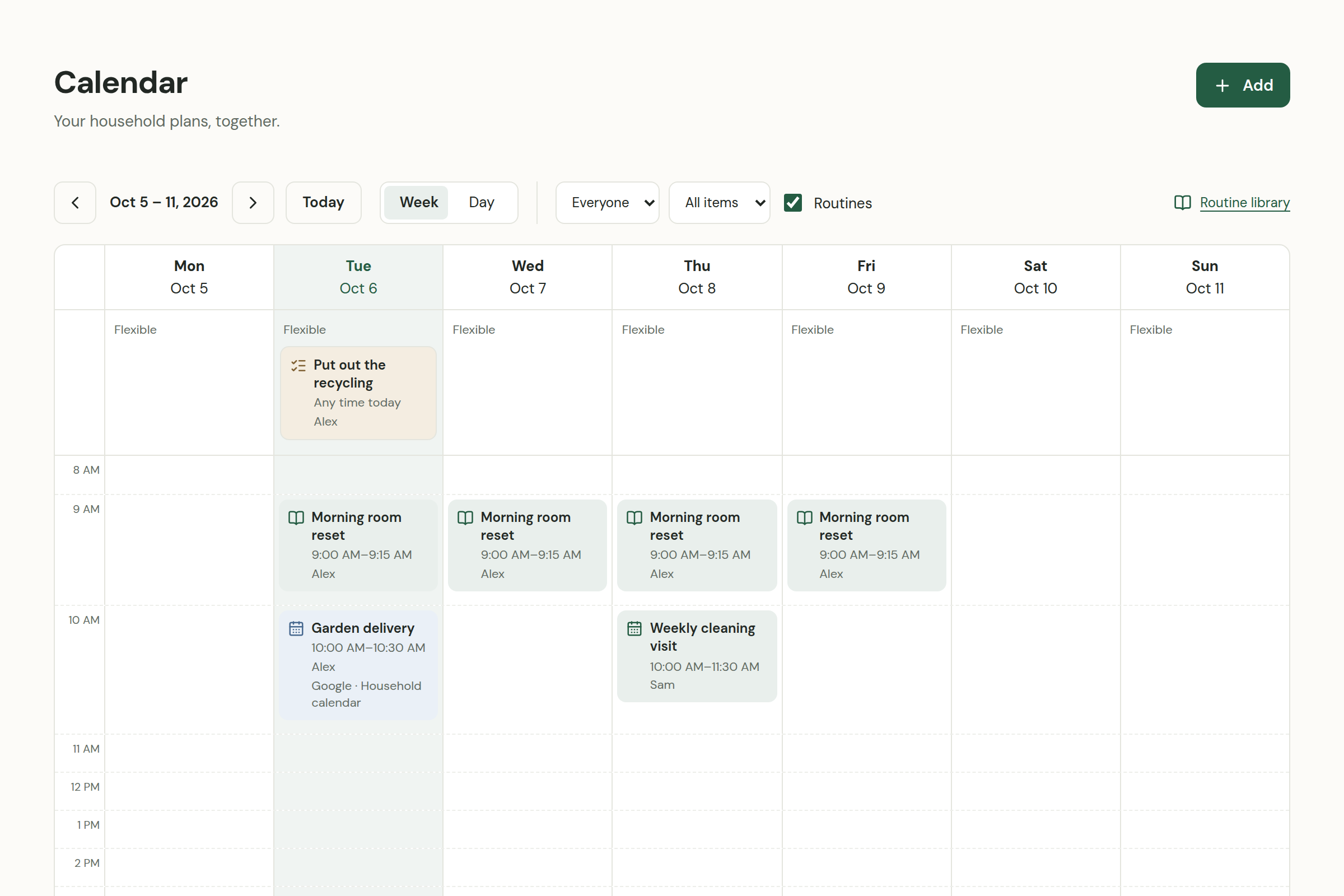Switch to Day view
The width and height of the screenshot is (1344, 896).
pos(481,203)
